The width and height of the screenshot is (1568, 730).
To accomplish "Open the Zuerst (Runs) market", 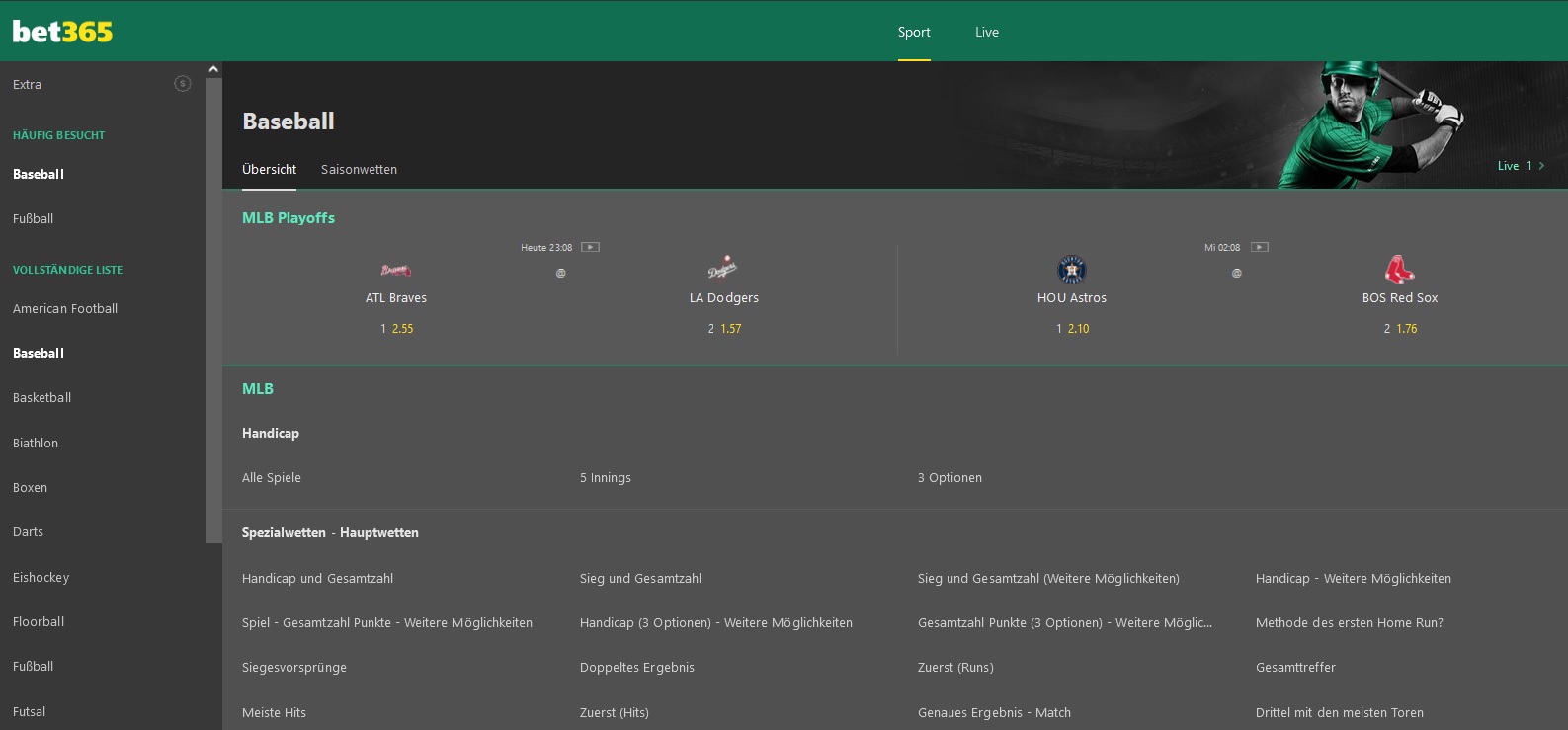I will coord(955,668).
